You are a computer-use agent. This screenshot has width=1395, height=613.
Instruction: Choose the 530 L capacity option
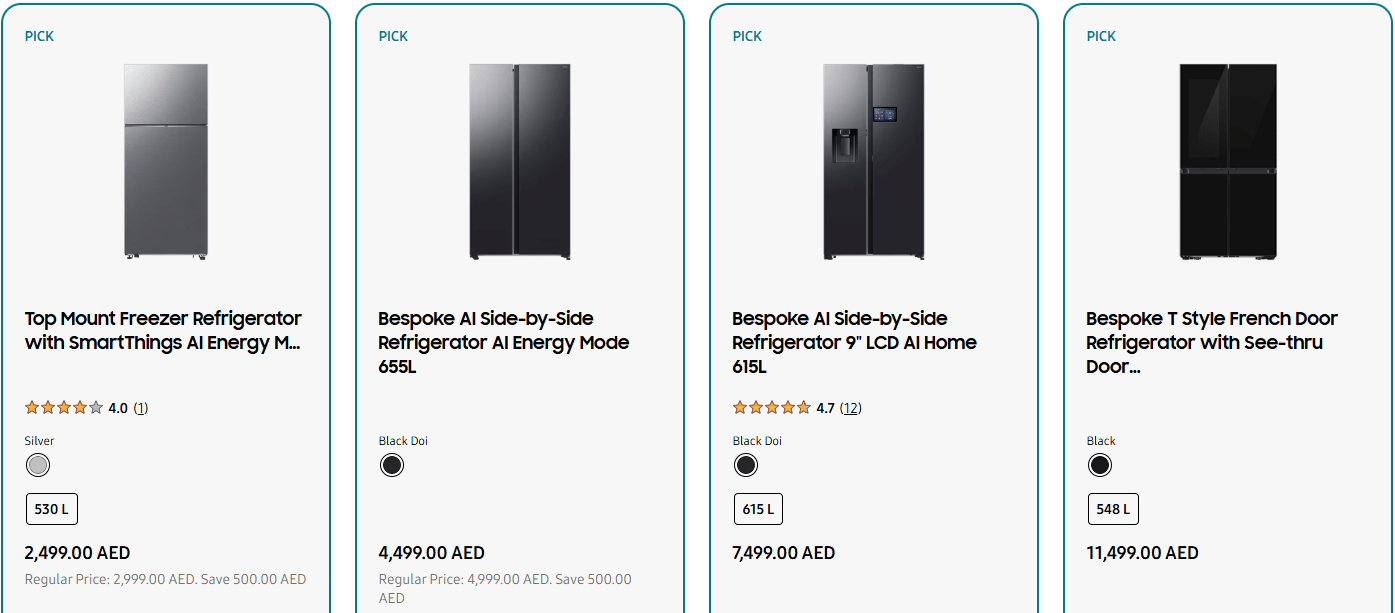pyautogui.click(x=52, y=509)
